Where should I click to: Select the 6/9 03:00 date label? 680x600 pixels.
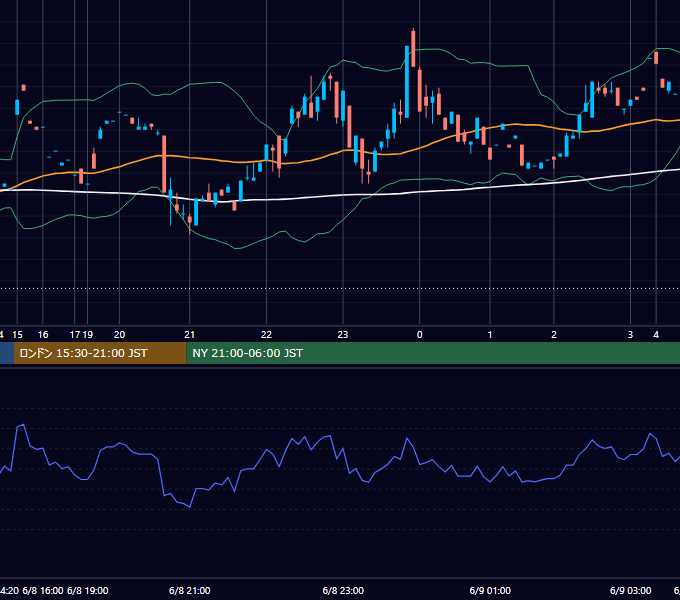pyautogui.click(x=631, y=590)
